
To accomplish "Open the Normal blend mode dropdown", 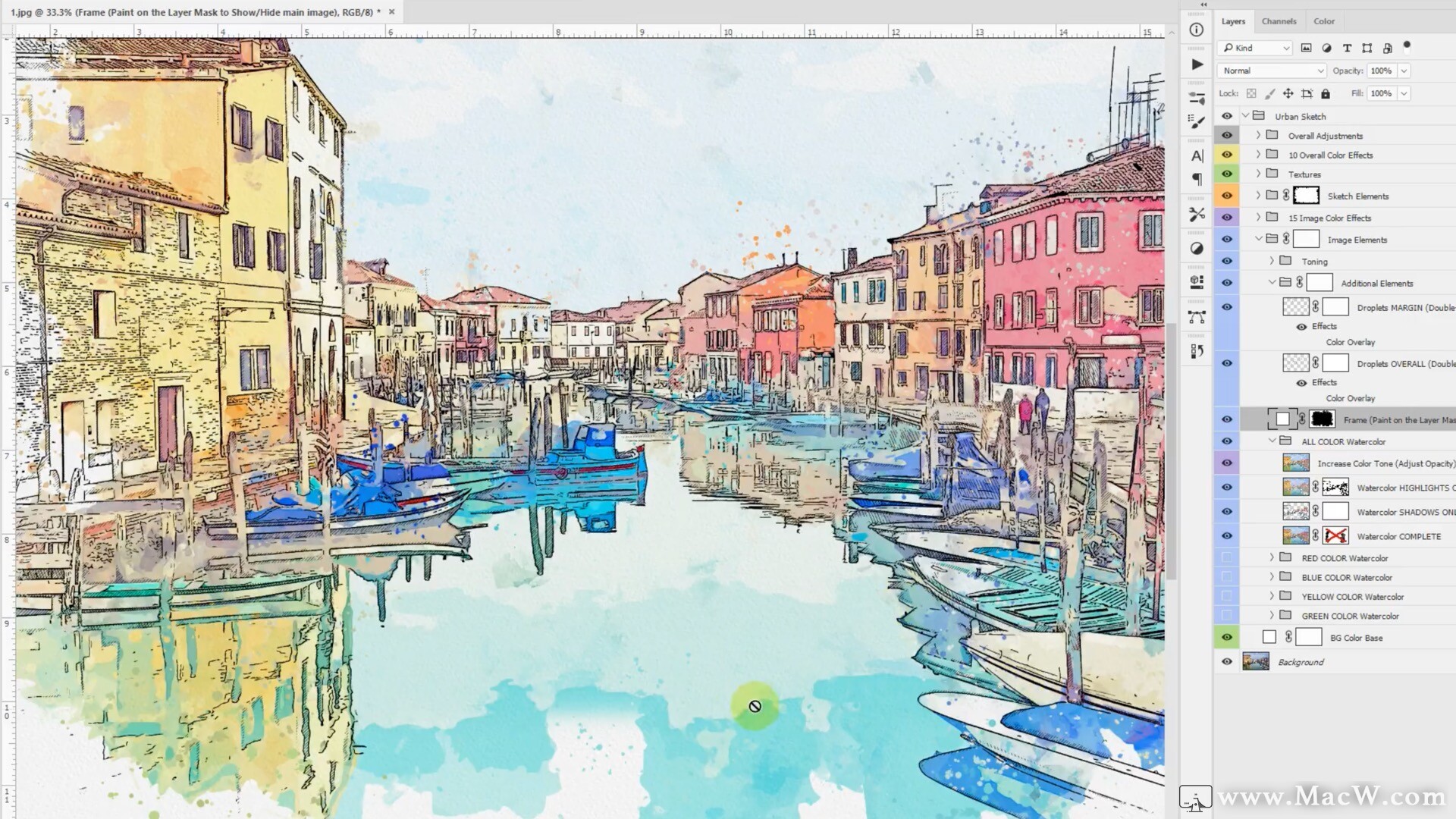I will click(x=1272, y=71).
